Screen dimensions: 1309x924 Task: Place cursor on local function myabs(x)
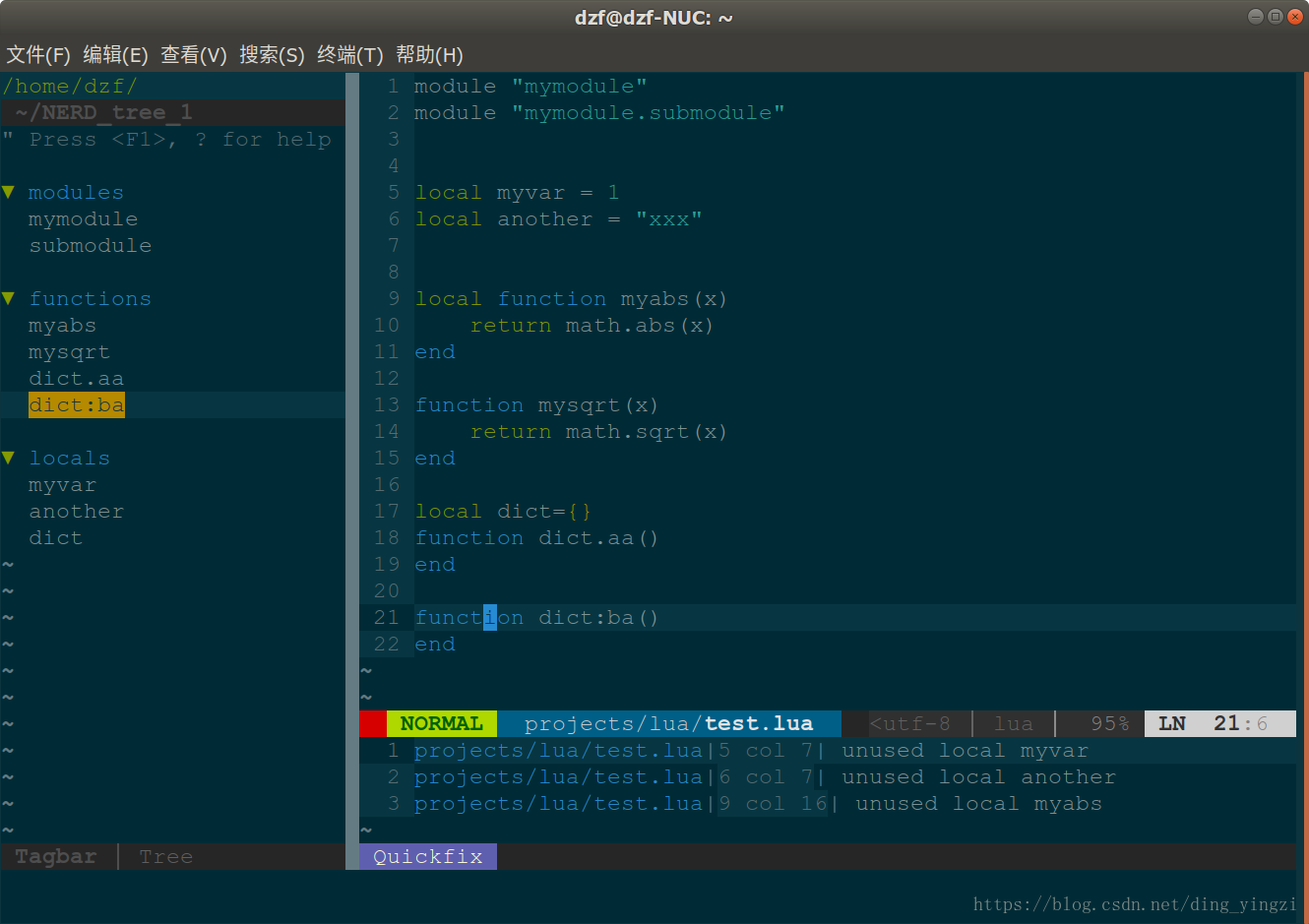coord(571,299)
